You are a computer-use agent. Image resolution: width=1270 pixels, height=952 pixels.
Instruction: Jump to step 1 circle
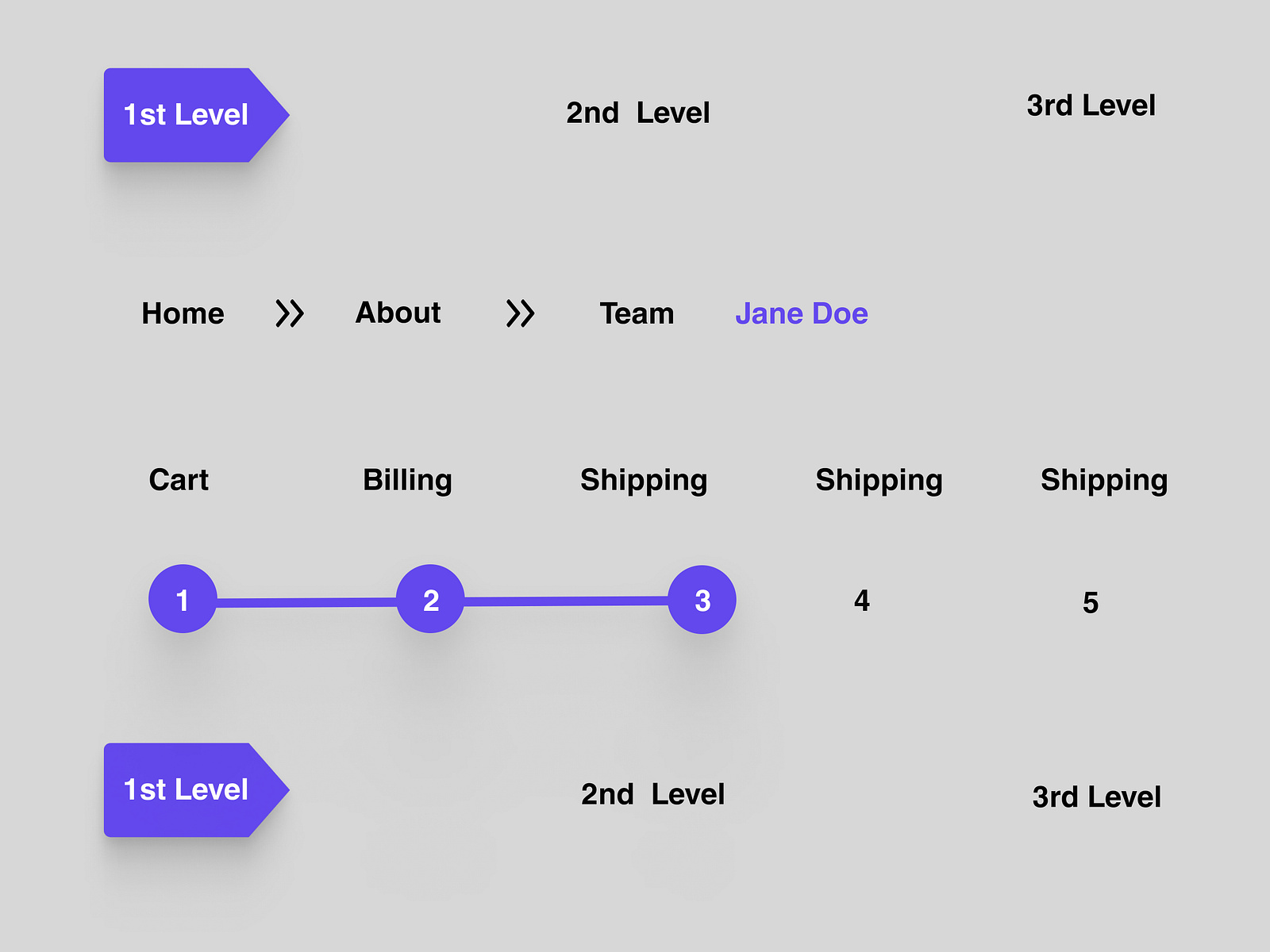click(x=183, y=599)
